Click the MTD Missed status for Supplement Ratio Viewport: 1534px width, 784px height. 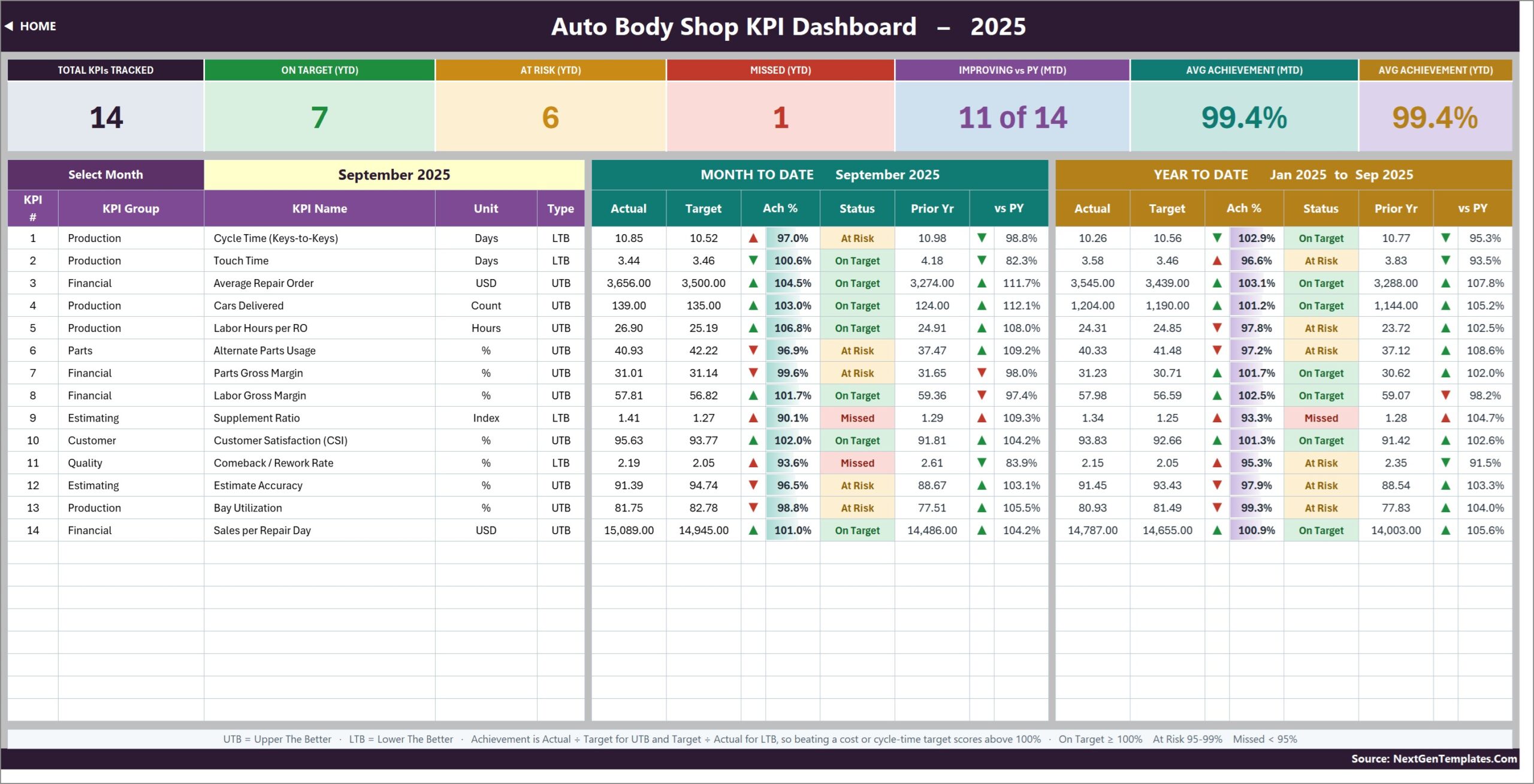857,418
